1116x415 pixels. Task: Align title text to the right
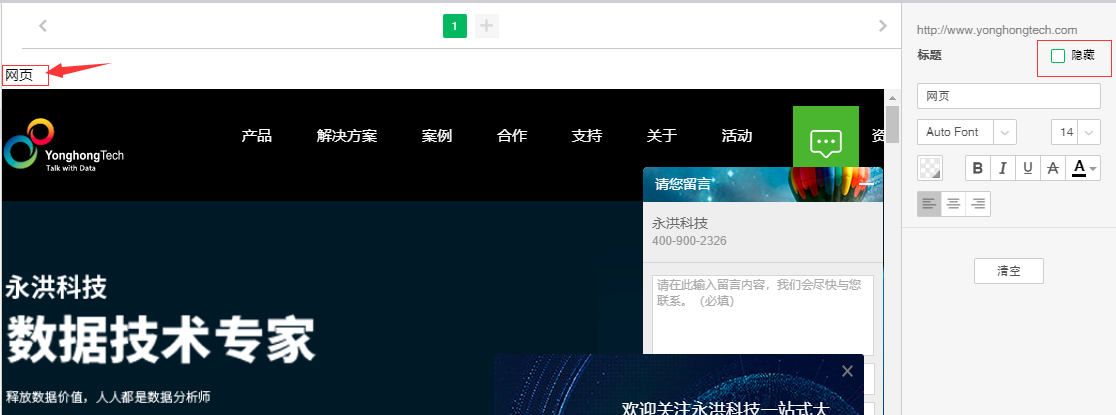[978, 204]
